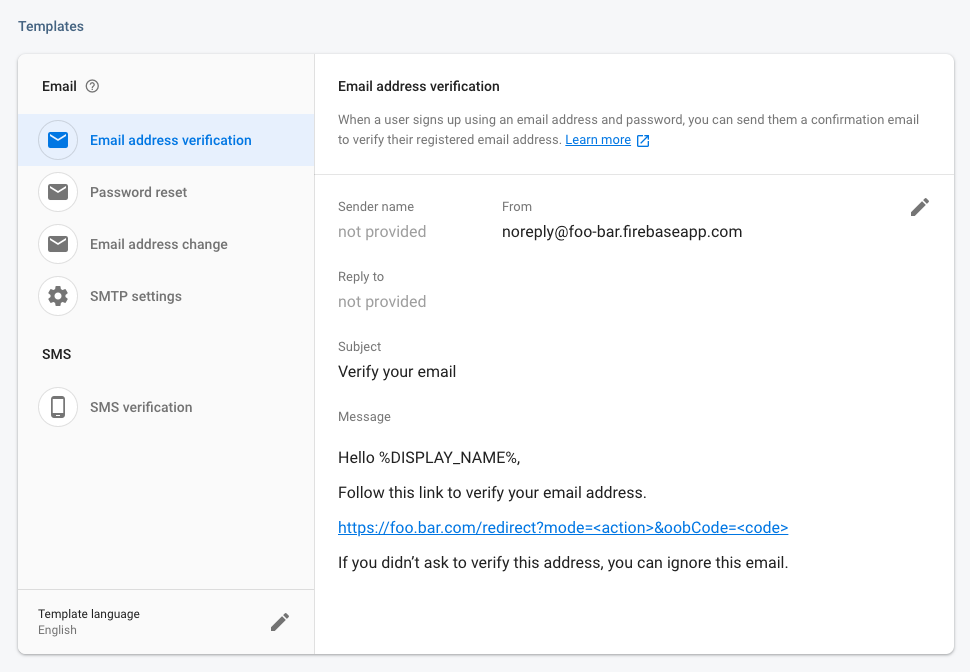Open the Password reset text label
This screenshot has height=672, width=970.
click(139, 192)
